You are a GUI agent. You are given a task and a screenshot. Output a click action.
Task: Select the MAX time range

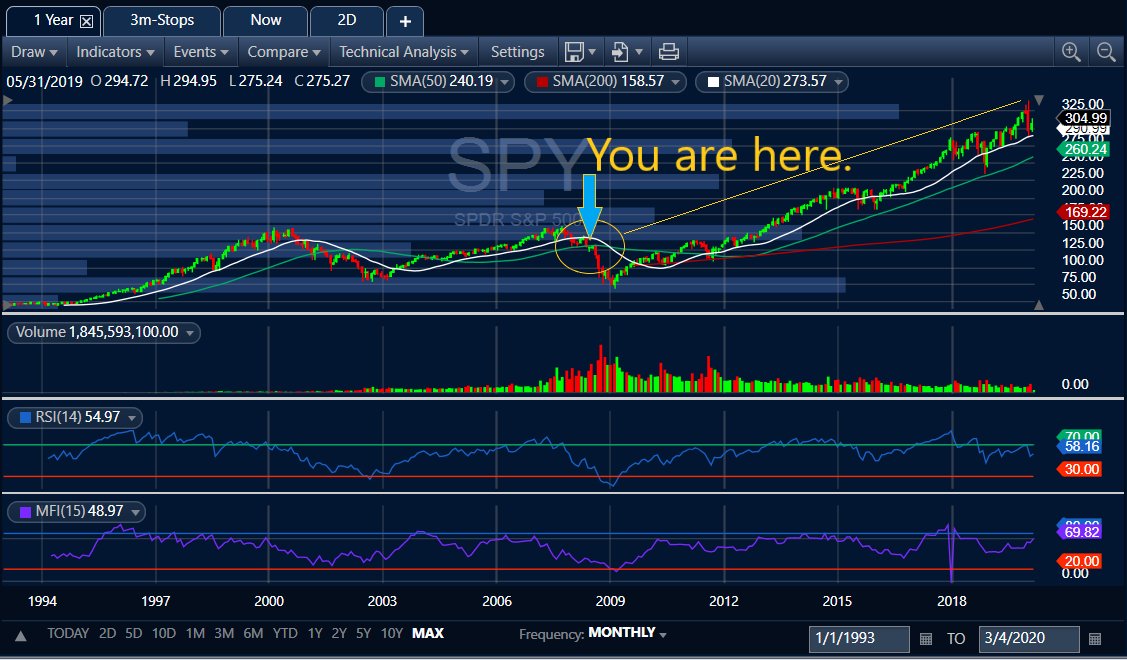tap(428, 633)
